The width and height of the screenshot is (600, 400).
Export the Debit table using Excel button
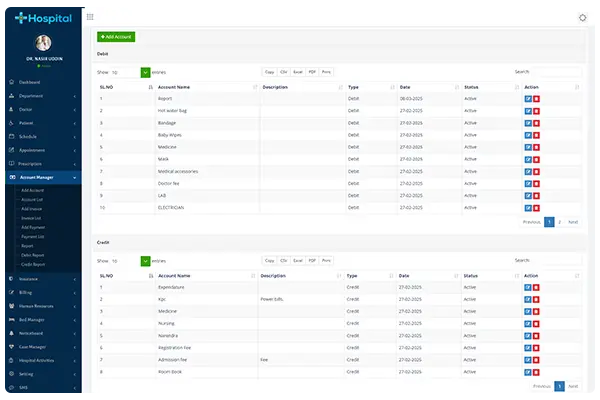click(297, 72)
